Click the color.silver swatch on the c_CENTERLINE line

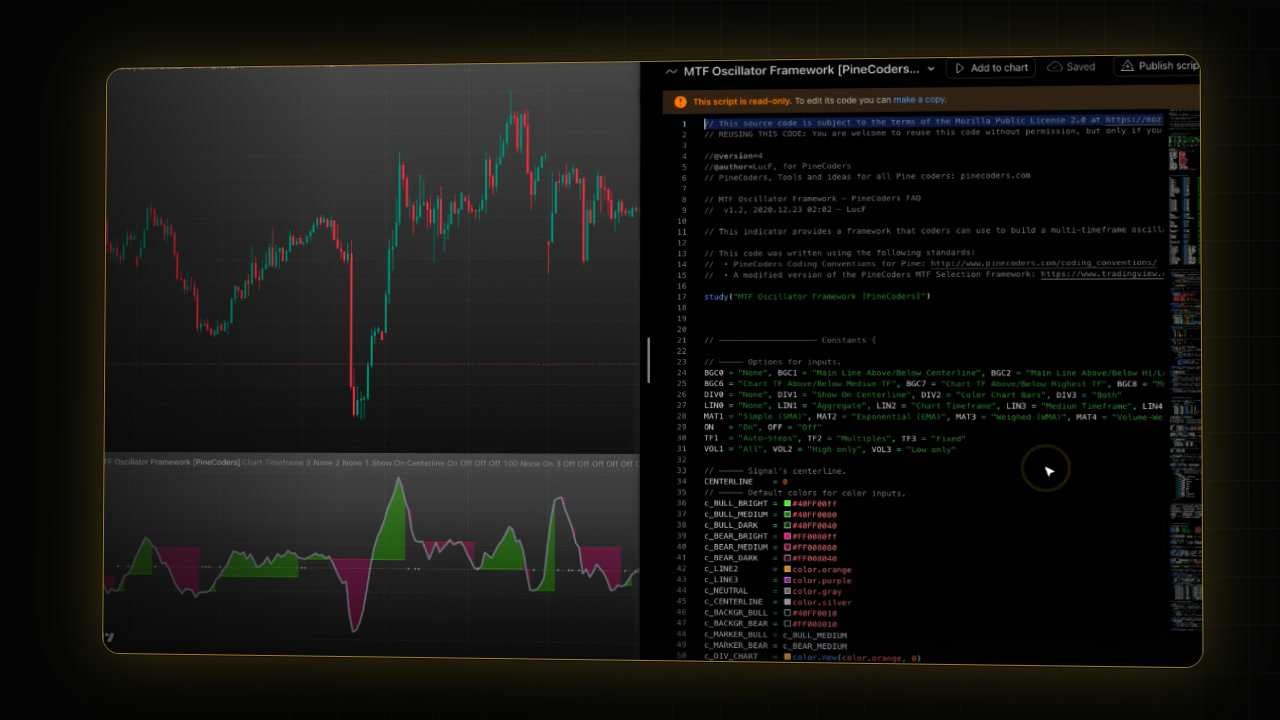click(788, 602)
